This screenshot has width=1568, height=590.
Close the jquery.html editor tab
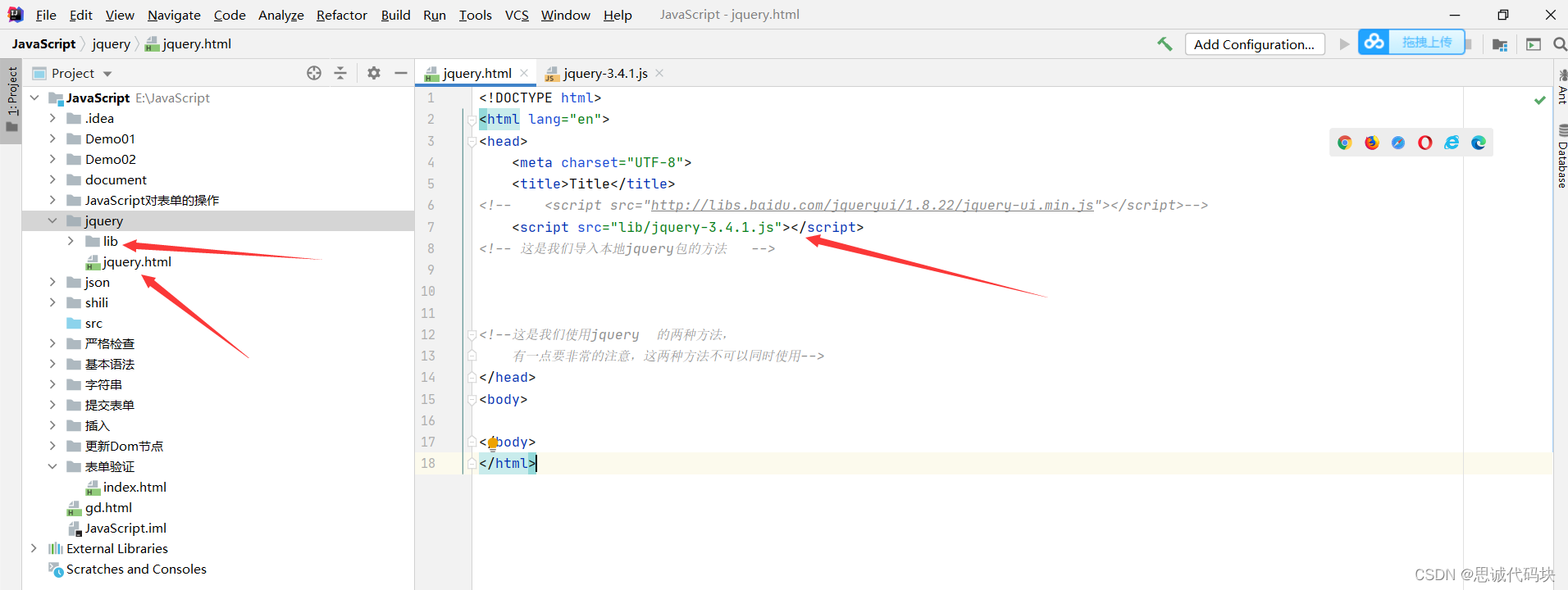click(524, 73)
